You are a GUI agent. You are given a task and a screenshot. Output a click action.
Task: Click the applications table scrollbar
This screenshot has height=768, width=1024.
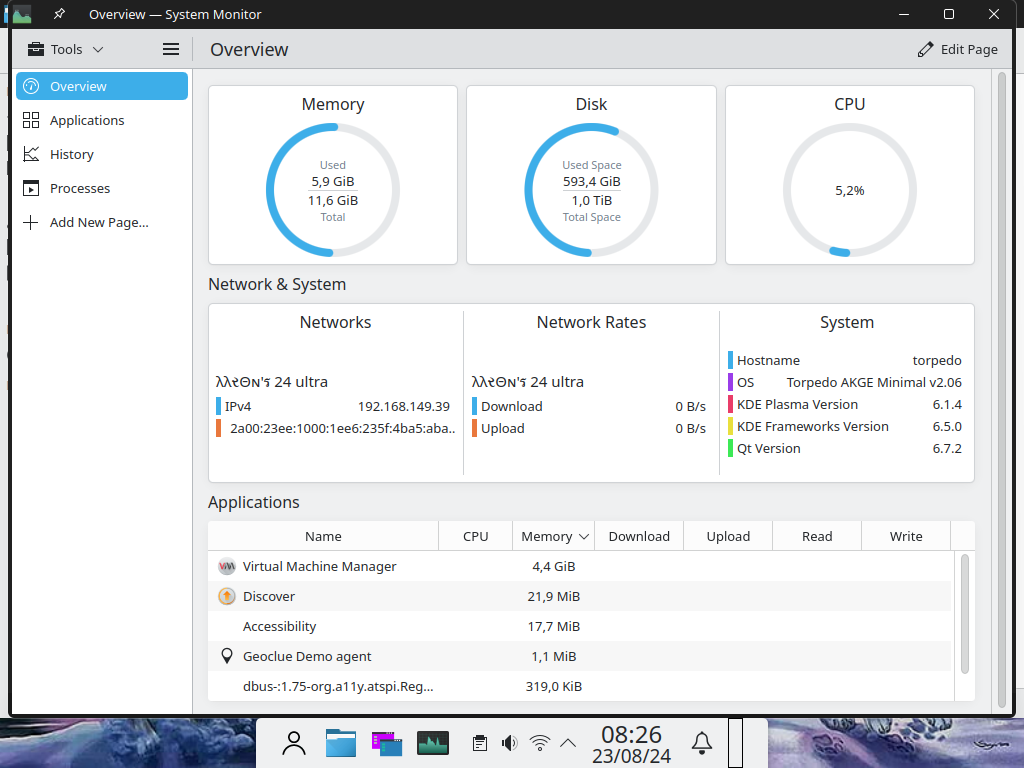[x=965, y=614]
